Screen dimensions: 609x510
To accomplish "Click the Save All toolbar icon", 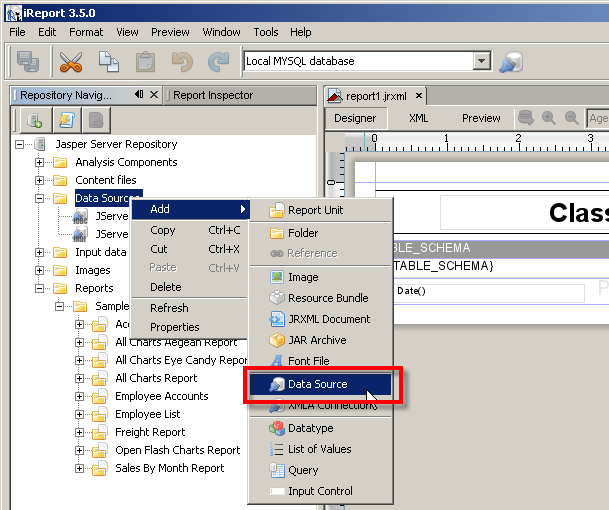I will click(28, 62).
